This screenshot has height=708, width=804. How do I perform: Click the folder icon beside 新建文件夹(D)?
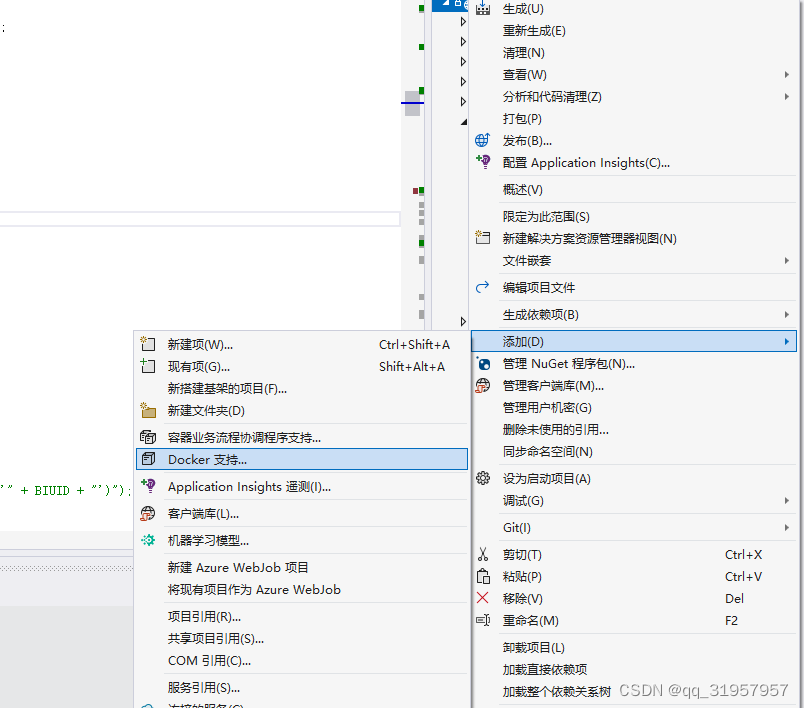pyautogui.click(x=149, y=411)
